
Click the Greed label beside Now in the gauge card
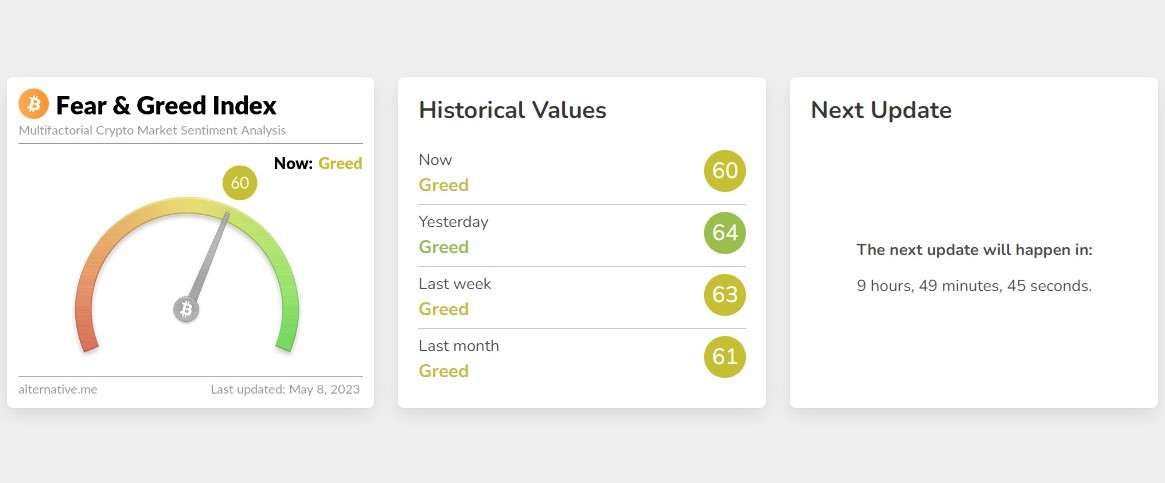click(x=340, y=164)
